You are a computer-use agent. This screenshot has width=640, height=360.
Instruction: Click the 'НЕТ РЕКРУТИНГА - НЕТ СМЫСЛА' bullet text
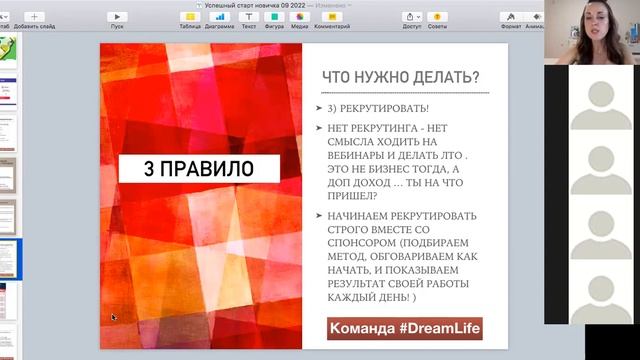coord(398,162)
